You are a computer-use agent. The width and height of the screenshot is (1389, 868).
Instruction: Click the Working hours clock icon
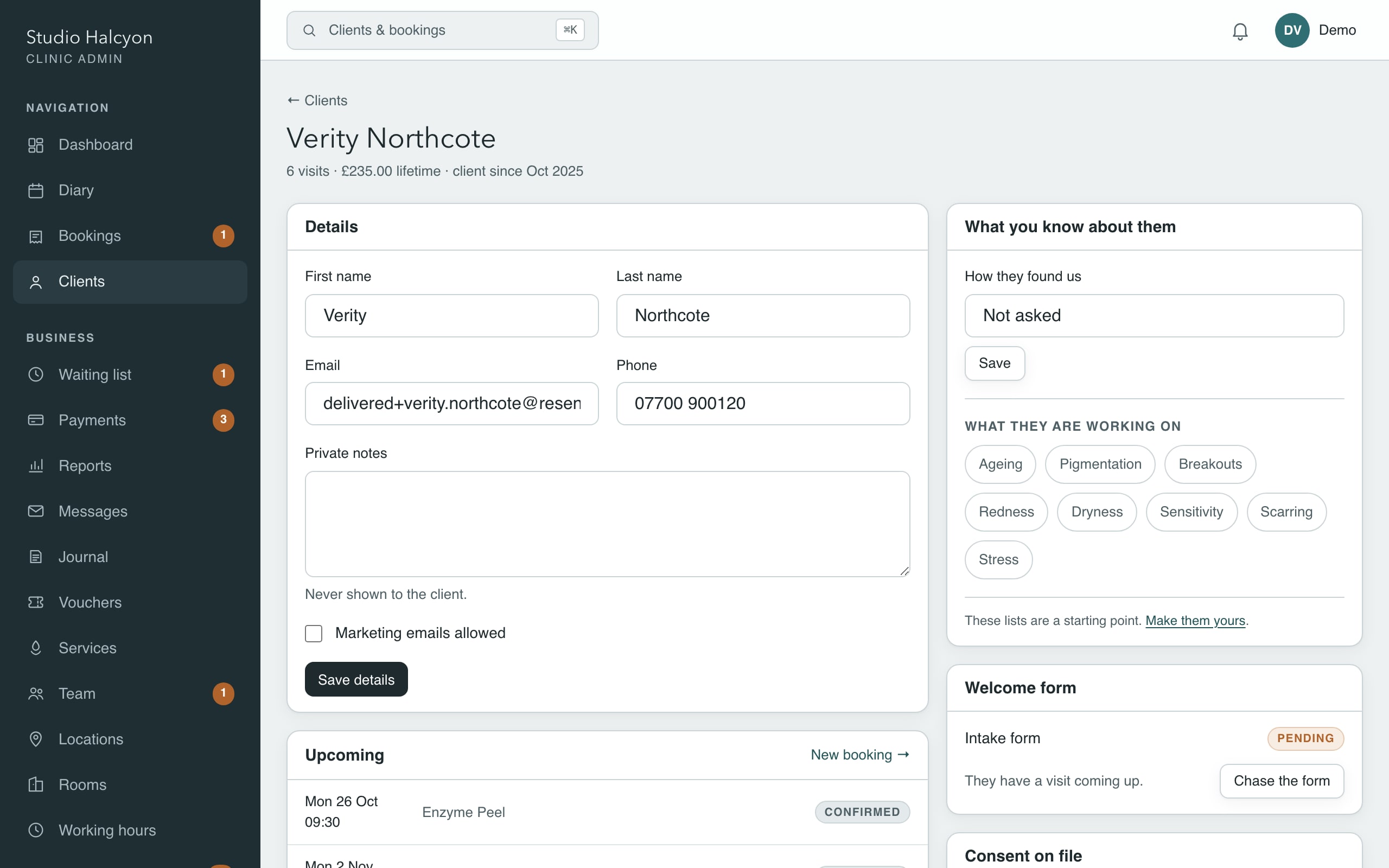click(36, 830)
